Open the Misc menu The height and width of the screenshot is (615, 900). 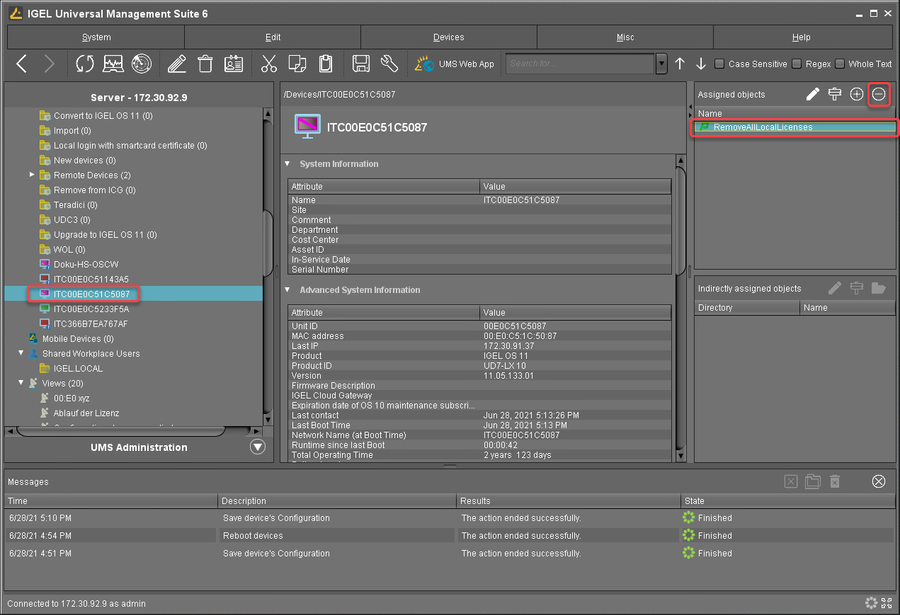(625, 37)
